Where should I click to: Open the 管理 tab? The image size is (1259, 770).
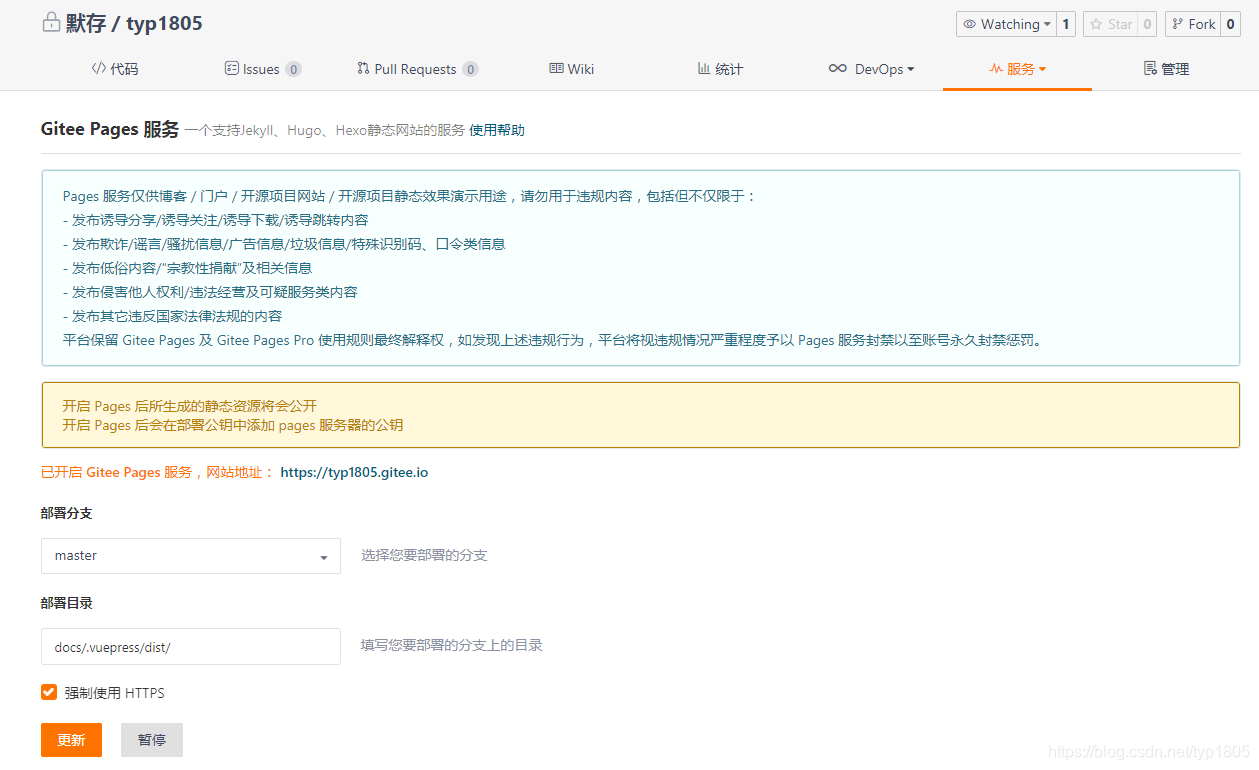(x=1167, y=69)
